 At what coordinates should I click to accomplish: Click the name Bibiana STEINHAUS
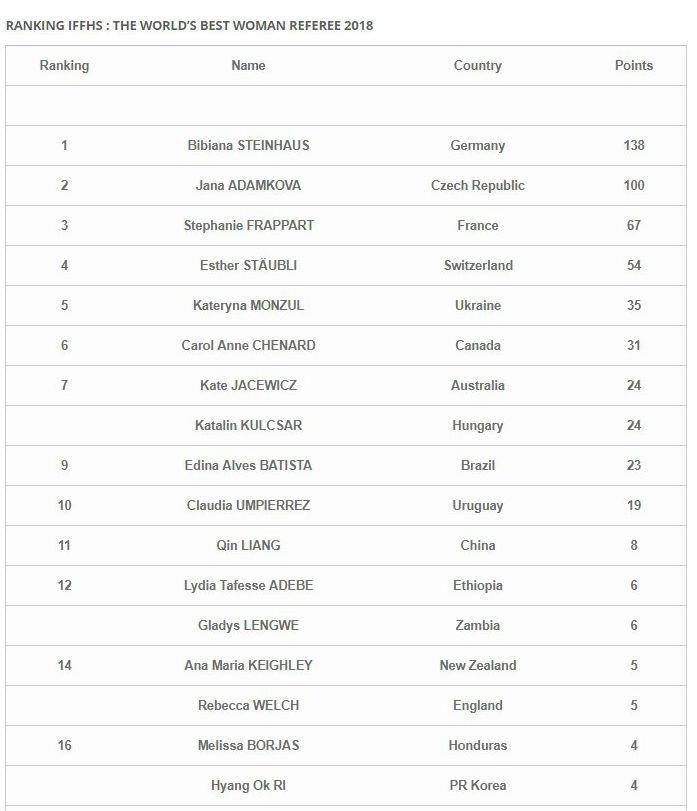pos(248,146)
